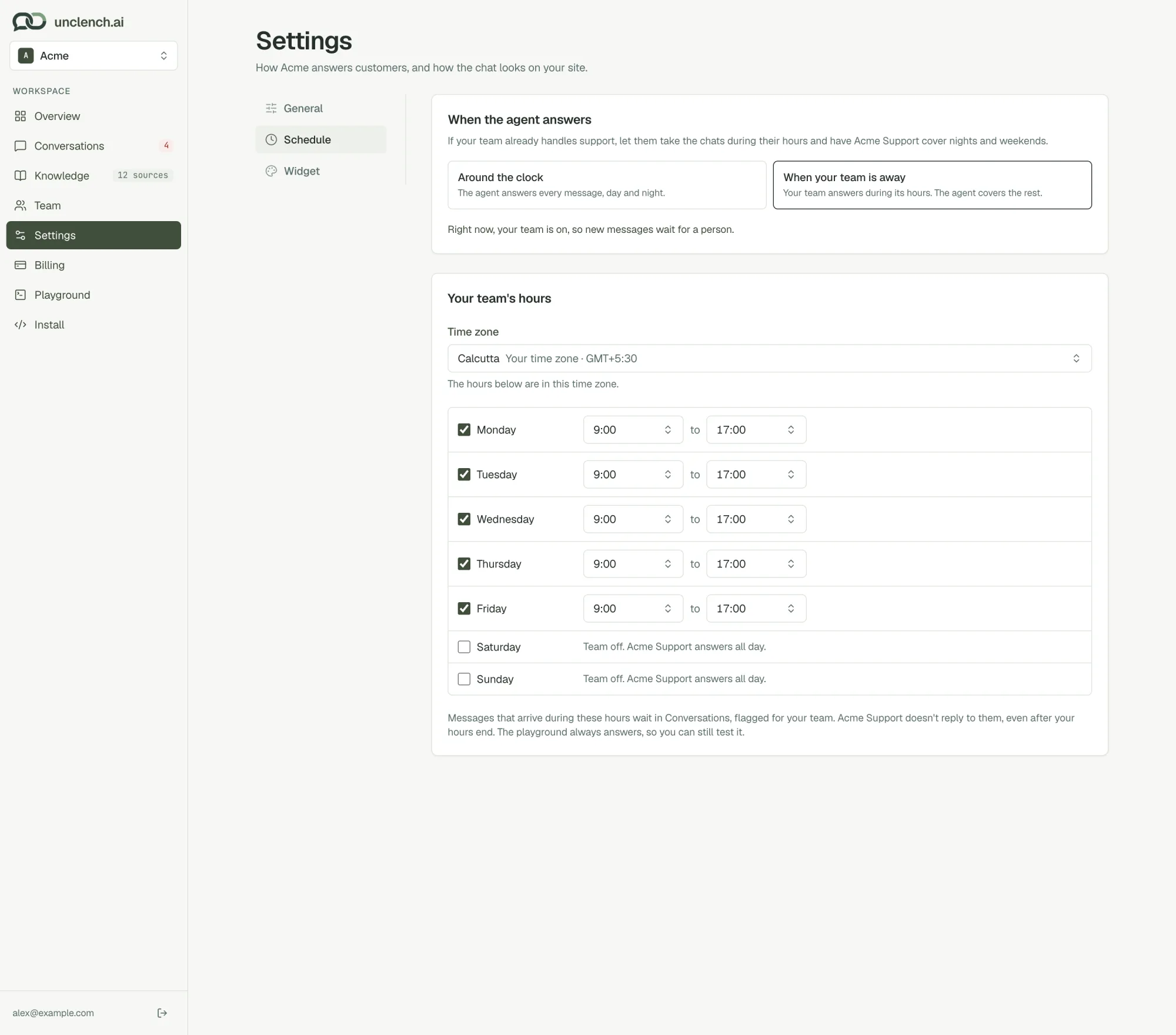Open Friday end time dropdown
The height and width of the screenshot is (1035, 1176).
(756, 608)
